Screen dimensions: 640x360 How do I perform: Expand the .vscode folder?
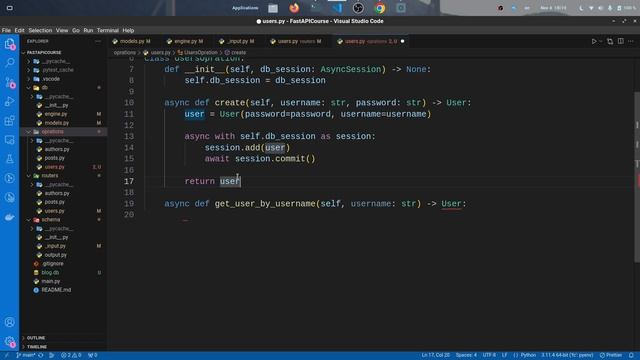point(51,79)
